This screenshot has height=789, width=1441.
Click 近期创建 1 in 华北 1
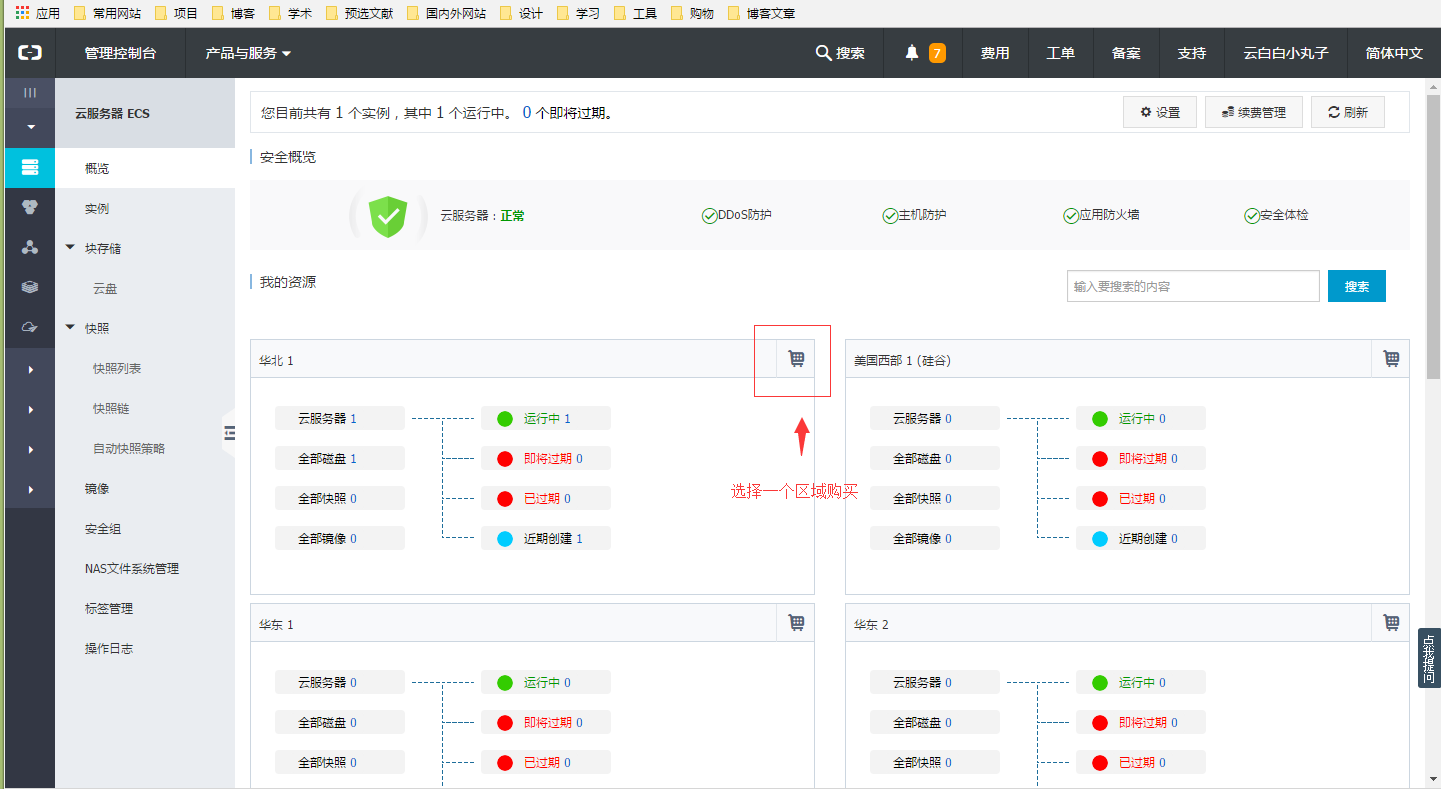(546, 538)
